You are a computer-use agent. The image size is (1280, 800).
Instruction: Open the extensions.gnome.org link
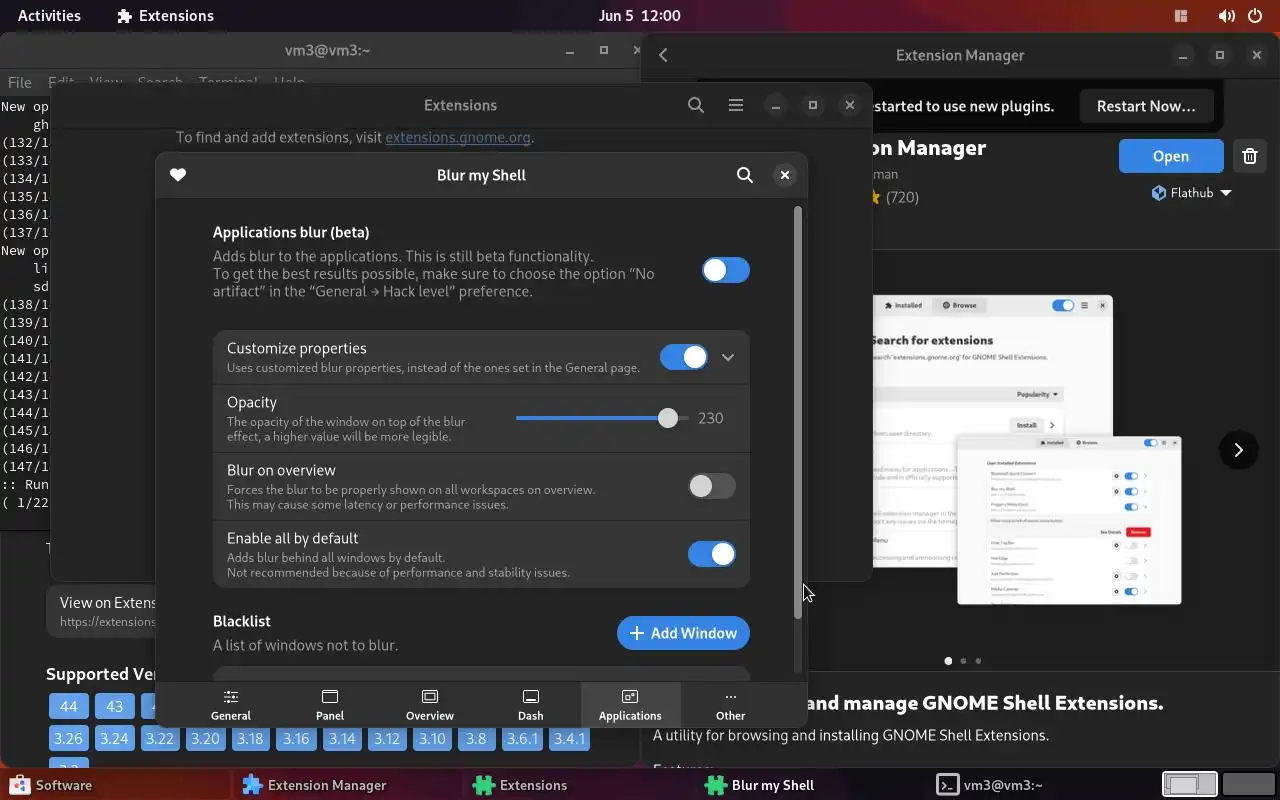click(x=458, y=138)
